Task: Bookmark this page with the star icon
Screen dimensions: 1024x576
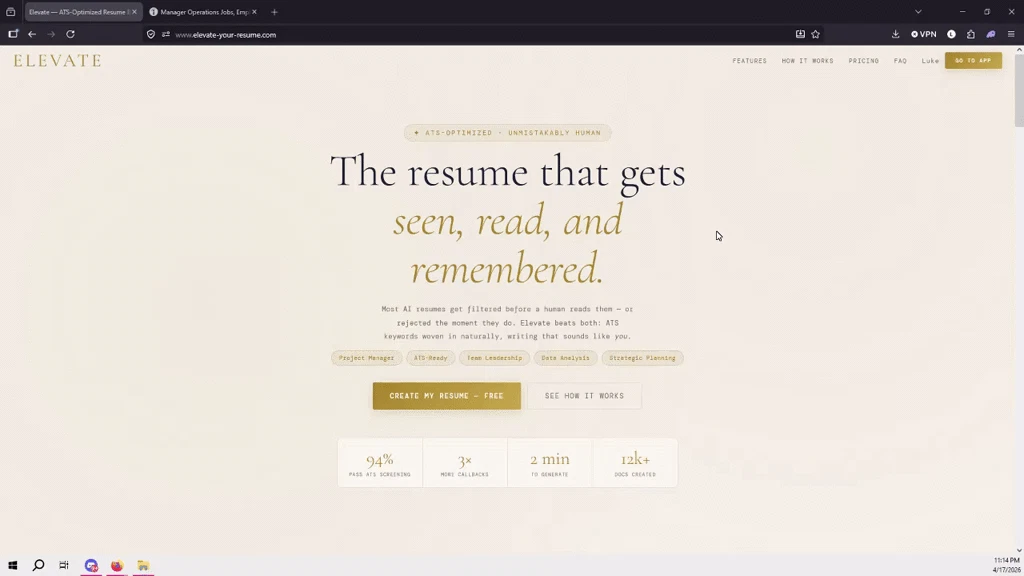Action: tap(816, 34)
